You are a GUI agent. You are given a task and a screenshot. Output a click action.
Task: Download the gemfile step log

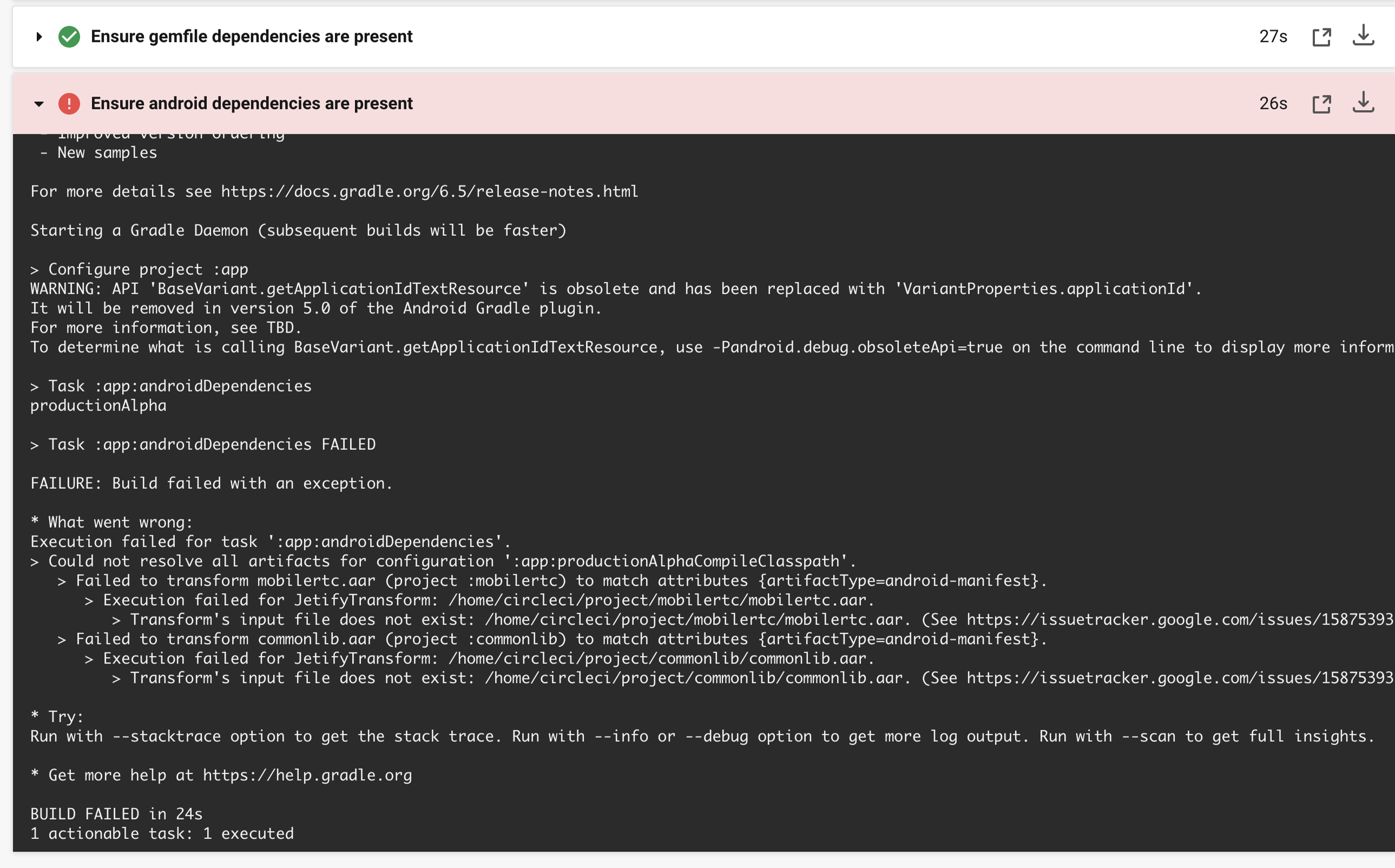tap(1364, 36)
